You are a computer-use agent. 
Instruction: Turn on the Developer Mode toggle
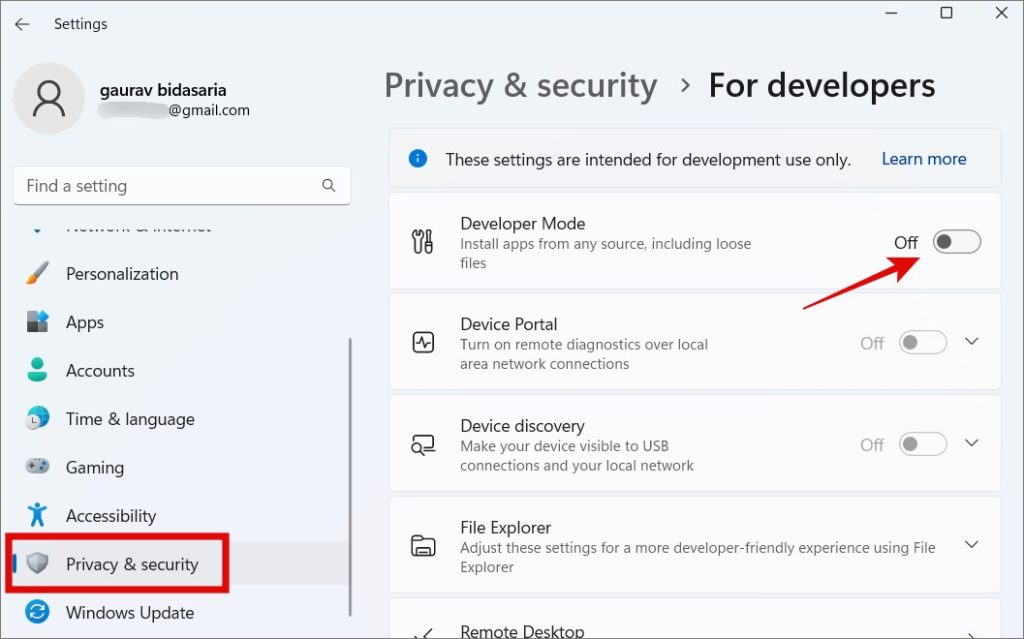[957, 242]
